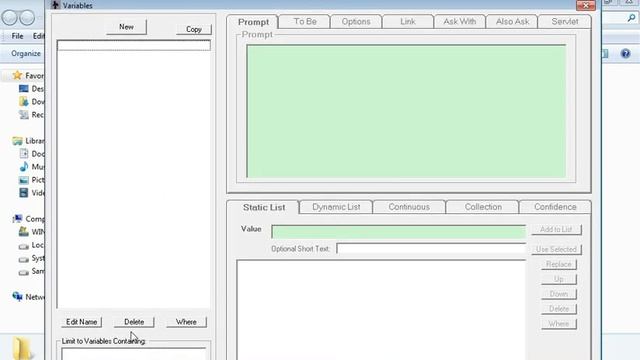
Task: Click the search magnifier icon in Explorer
Action: (x=631, y=17)
